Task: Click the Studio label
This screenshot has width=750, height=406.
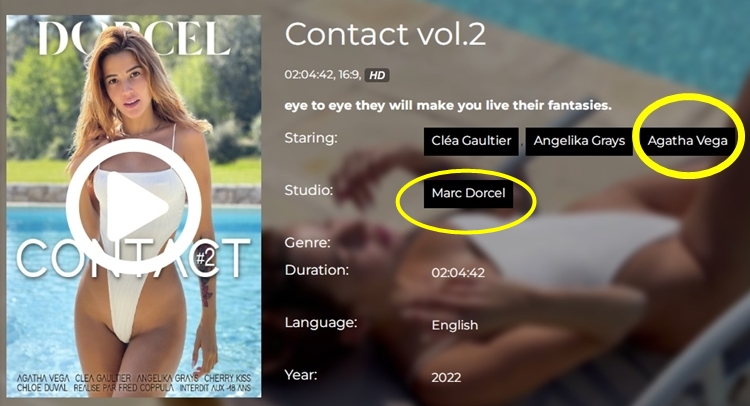Action: [309, 190]
